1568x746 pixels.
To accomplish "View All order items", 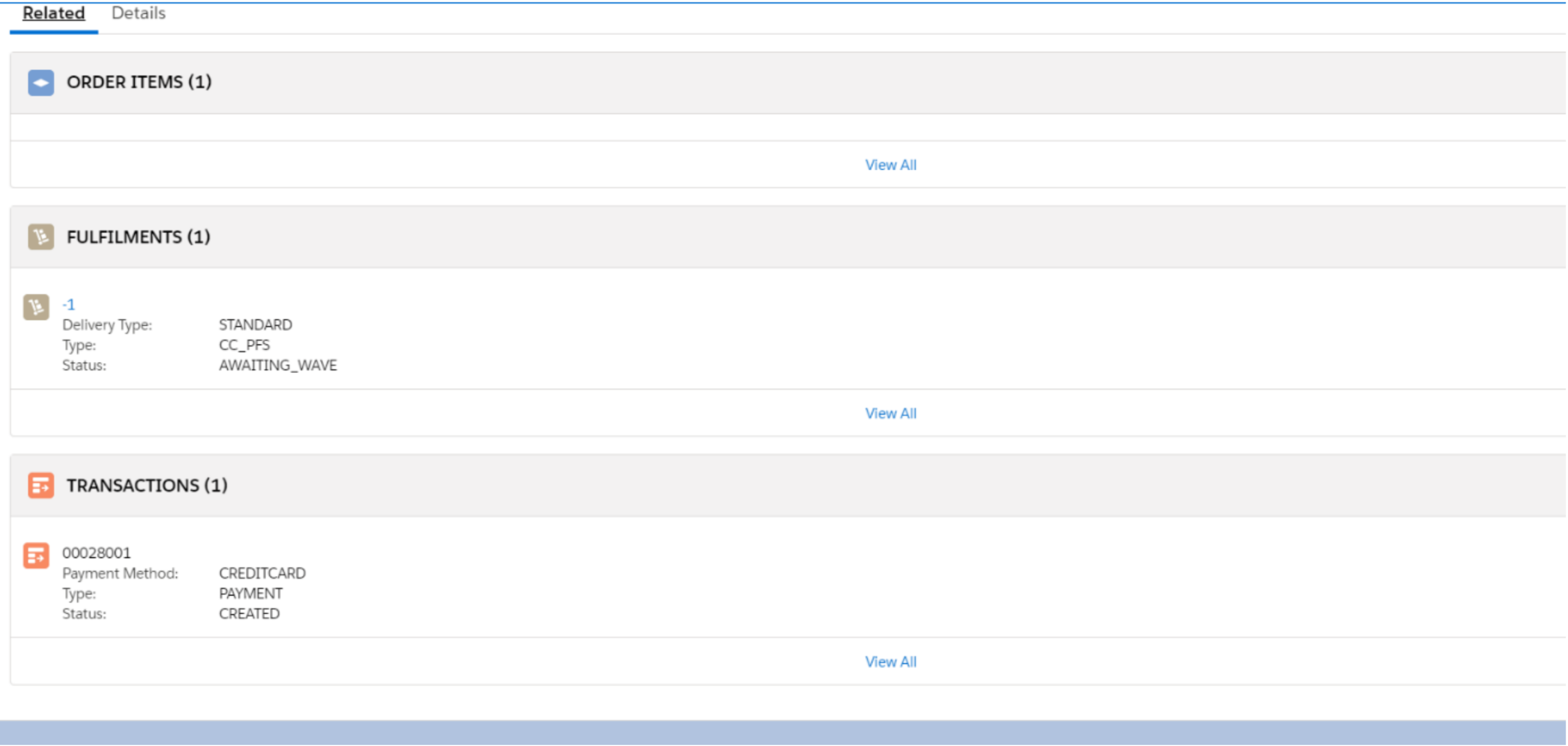I will tap(891, 165).
